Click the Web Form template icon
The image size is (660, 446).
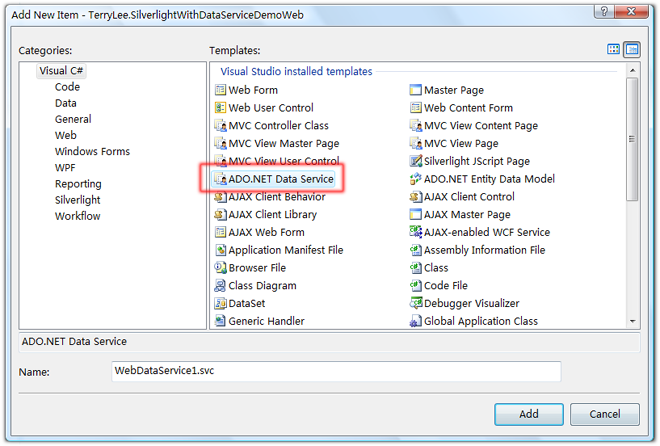pos(220,90)
